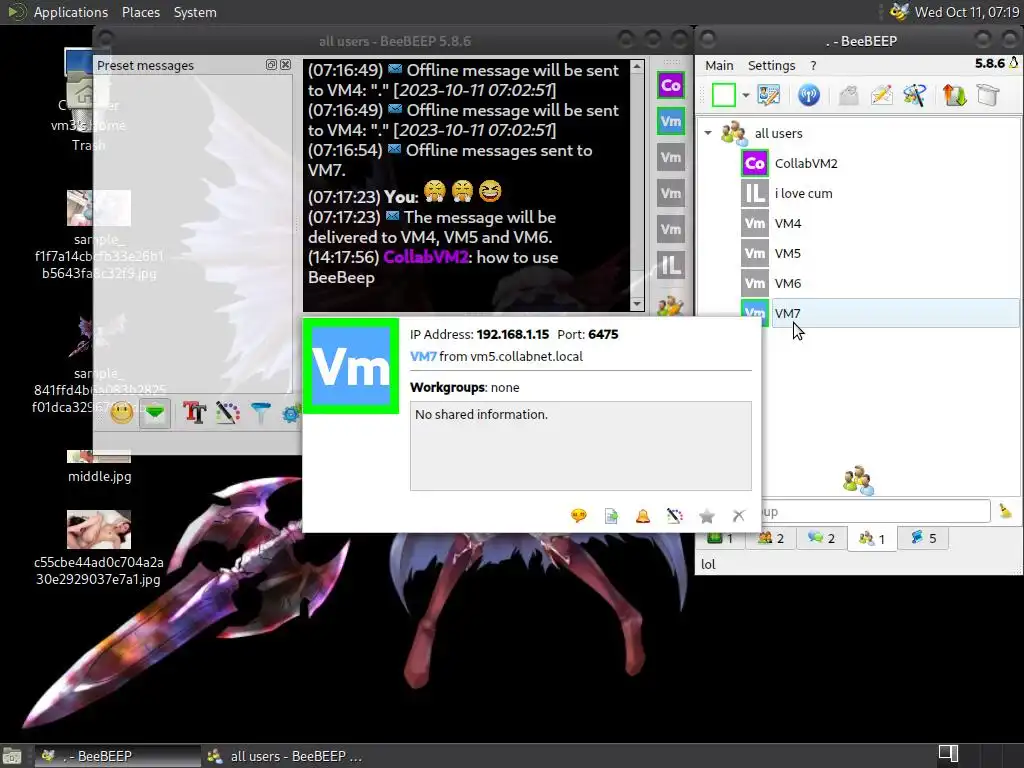Viewport: 1024px width, 768px height.
Task: Open the Settings menu
Action: pos(771,65)
